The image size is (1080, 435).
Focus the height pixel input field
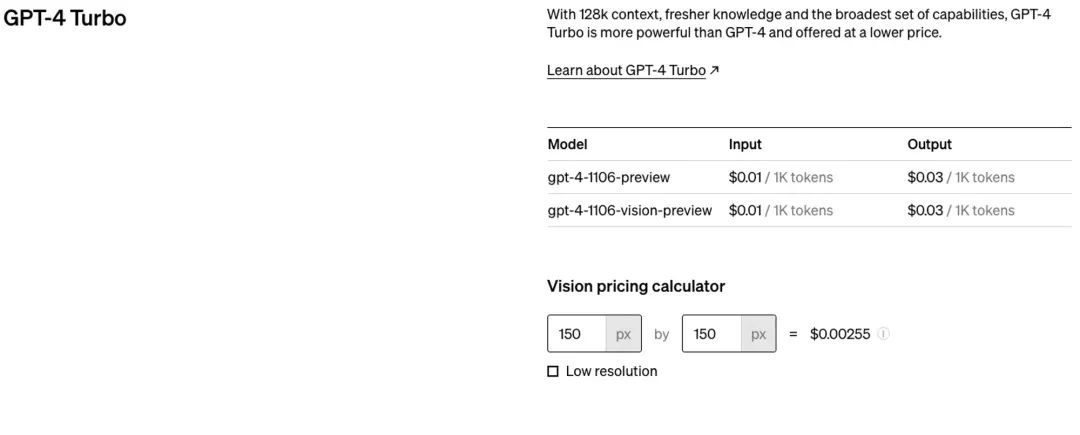pyautogui.click(x=711, y=334)
